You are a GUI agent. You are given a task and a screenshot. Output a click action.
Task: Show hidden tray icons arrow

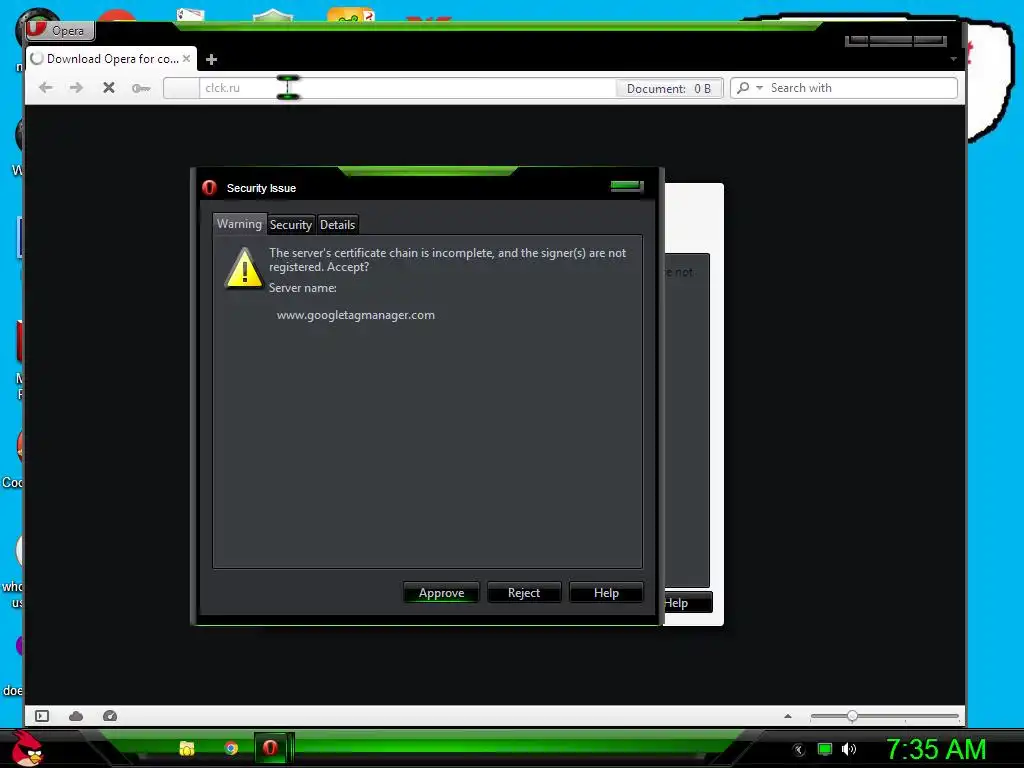point(798,749)
